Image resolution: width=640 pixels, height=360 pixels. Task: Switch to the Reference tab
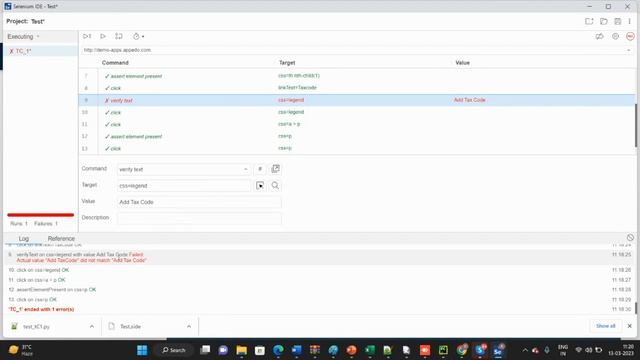(61, 238)
